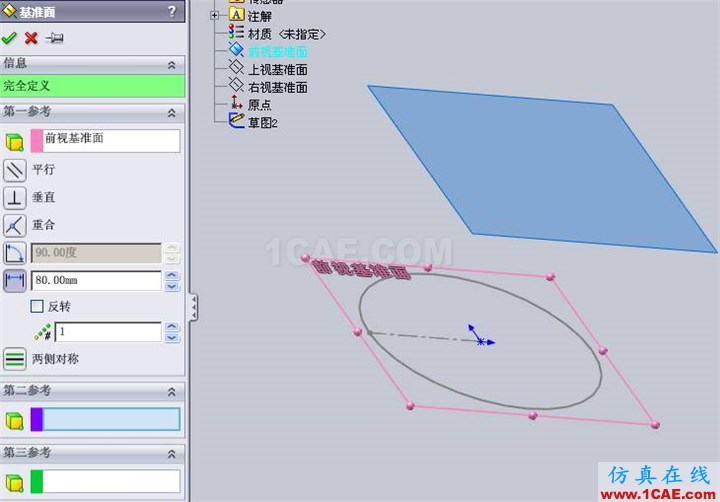Click the green 完全定义 status message
The height and width of the screenshot is (502, 720).
92,86
